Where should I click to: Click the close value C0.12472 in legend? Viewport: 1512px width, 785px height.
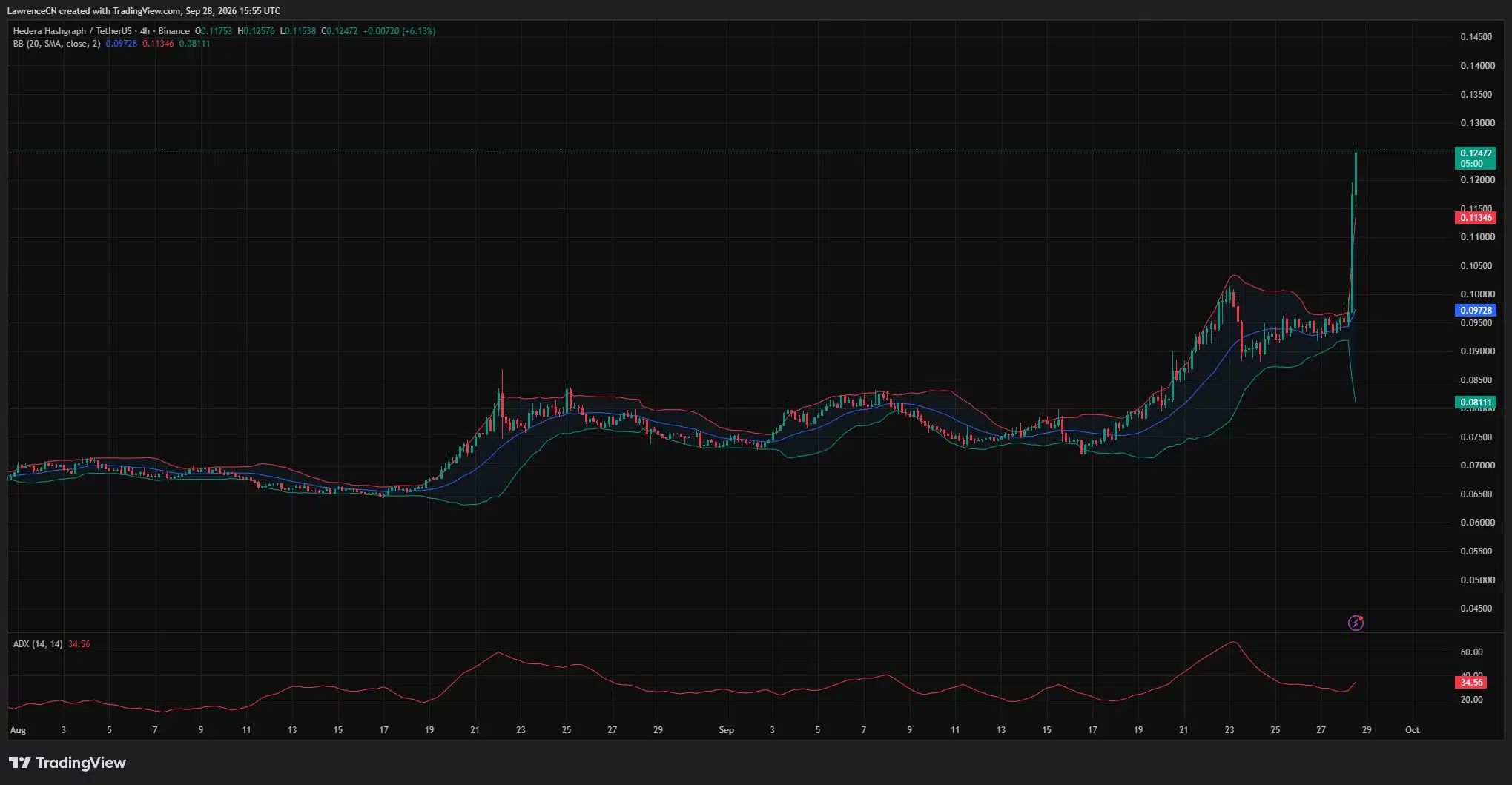[340, 31]
